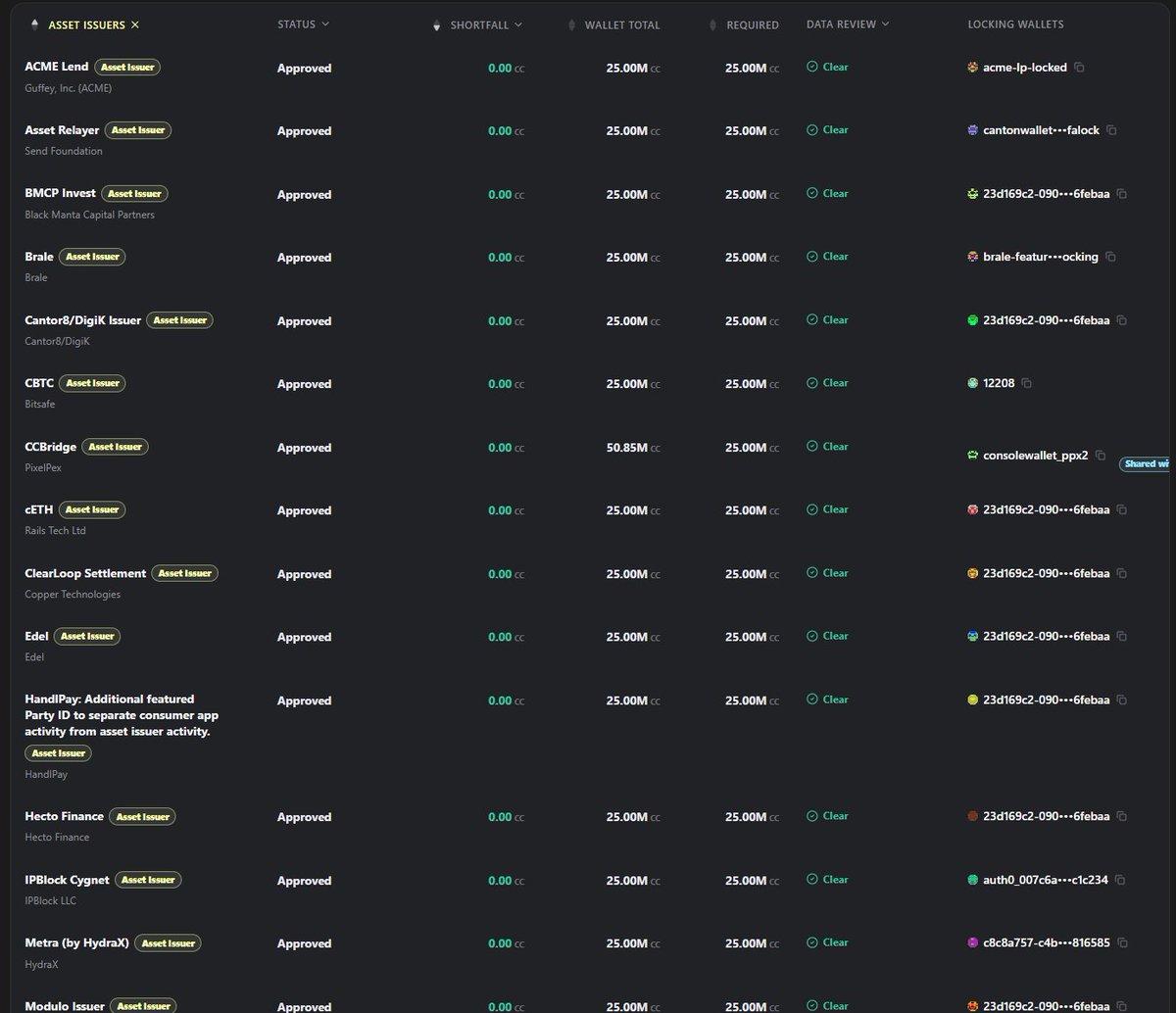This screenshot has width=1176, height=1013.
Task: Click the Guffey, Inc. (ACME) subtitle
Action: (69, 88)
